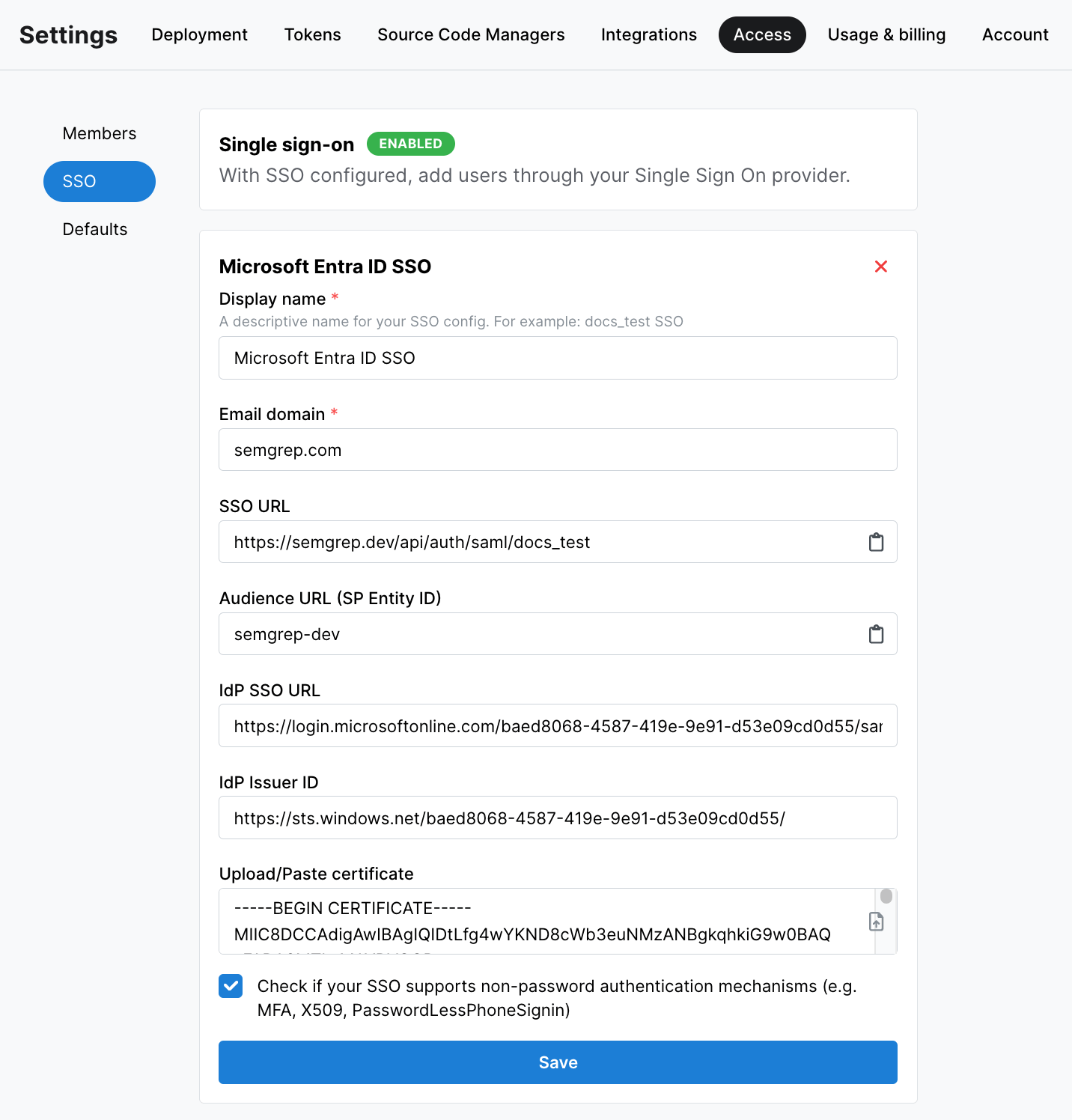Viewport: 1072px width, 1120px height.
Task: Select Members in the sidebar
Action: (x=100, y=133)
